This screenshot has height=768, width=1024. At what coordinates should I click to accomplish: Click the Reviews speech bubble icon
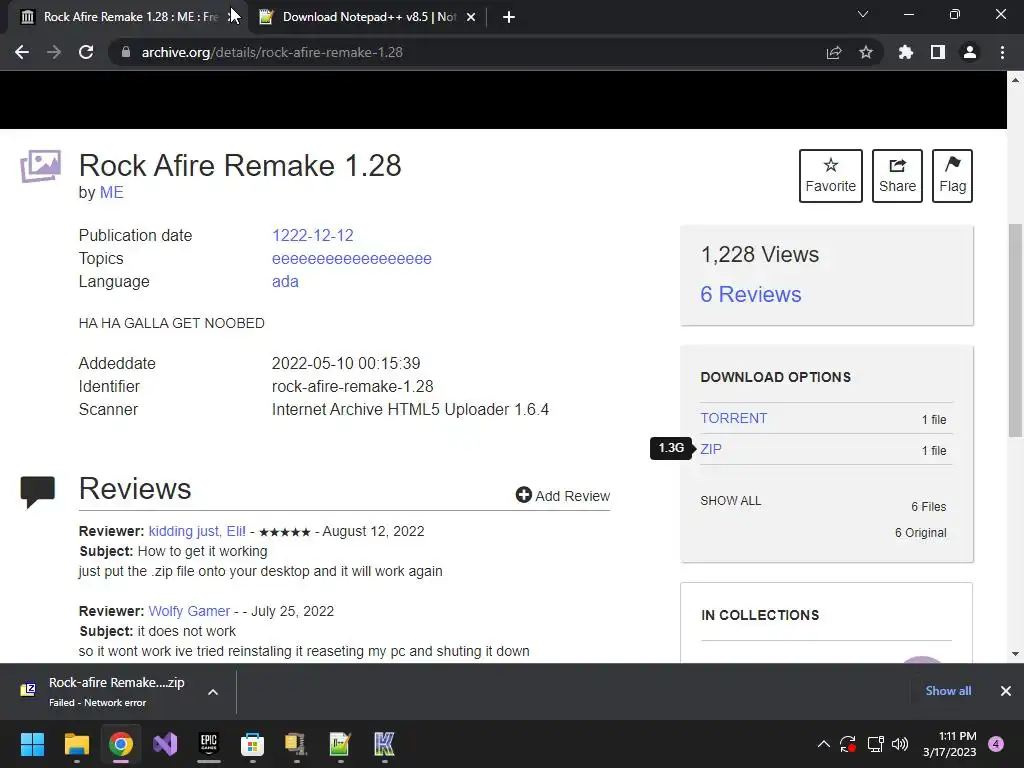38,492
